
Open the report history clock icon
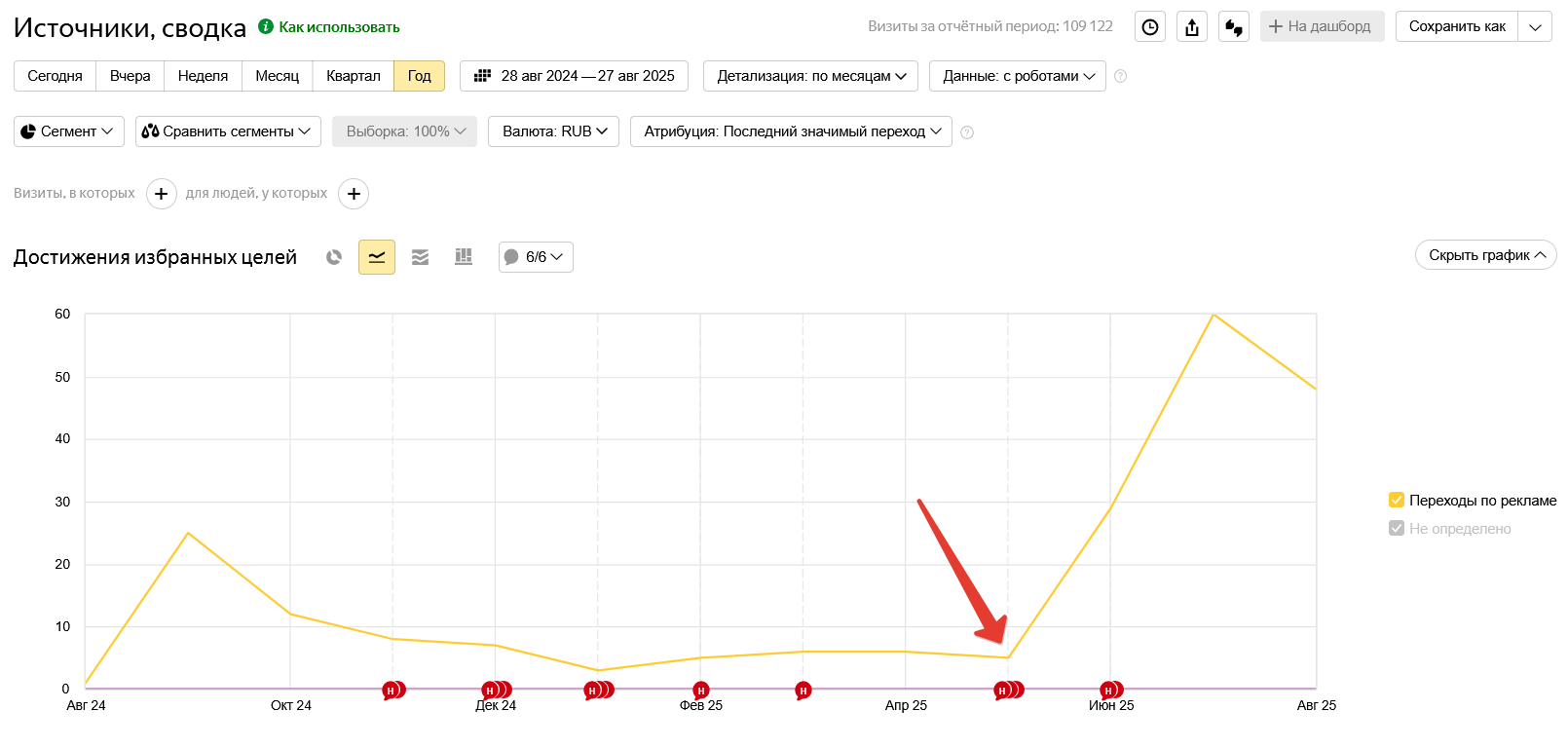click(x=1150, y=27)
